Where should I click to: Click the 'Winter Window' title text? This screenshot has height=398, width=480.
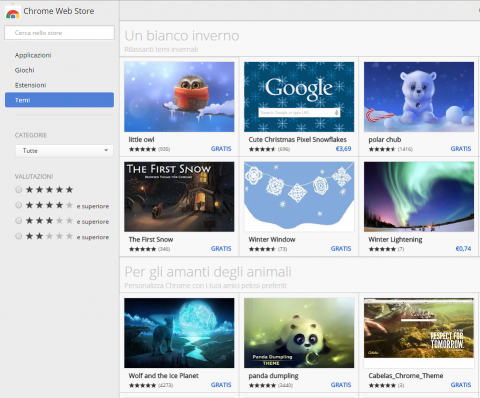[x=272, y=239]
